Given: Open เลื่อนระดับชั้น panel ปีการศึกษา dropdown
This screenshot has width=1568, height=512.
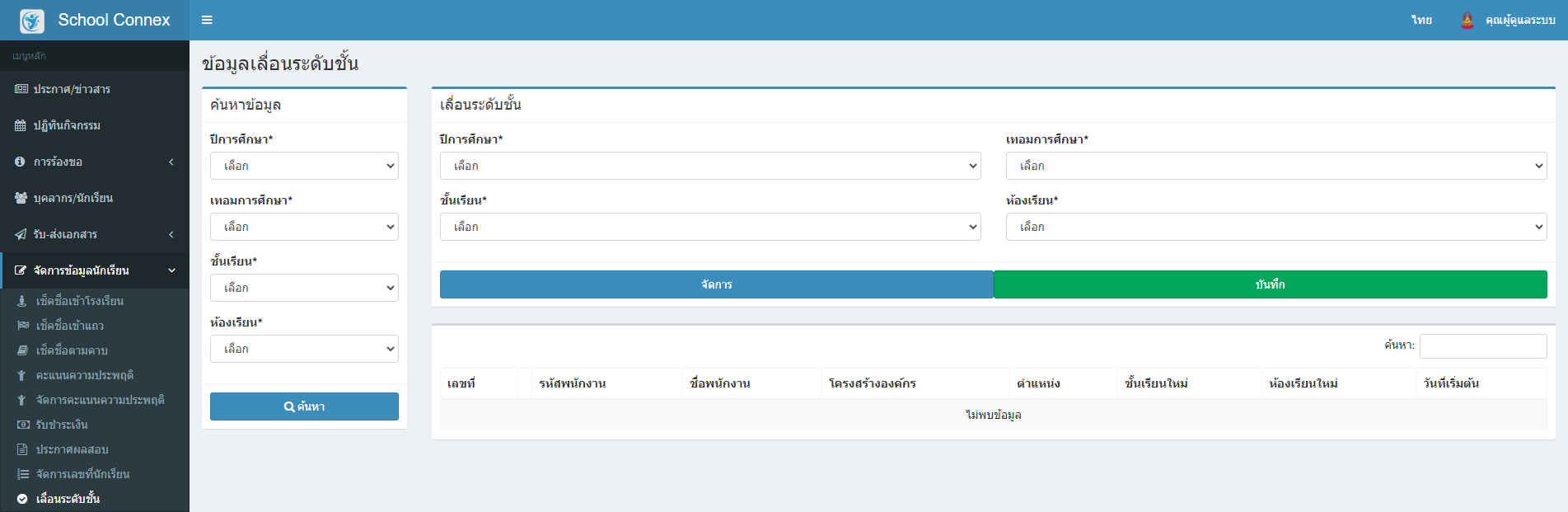Looking at the screenshot, I should tap(710, 166).
